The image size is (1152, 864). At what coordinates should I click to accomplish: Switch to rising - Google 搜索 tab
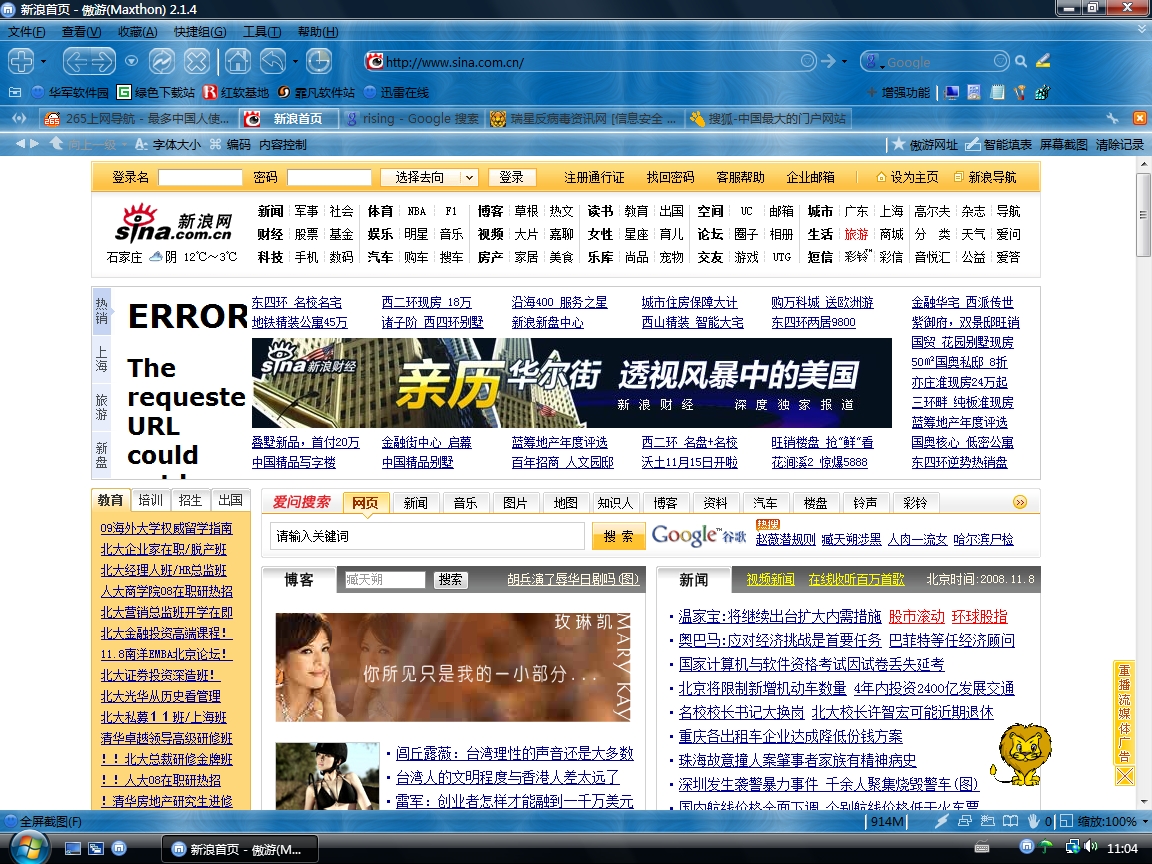coord(413,118)
